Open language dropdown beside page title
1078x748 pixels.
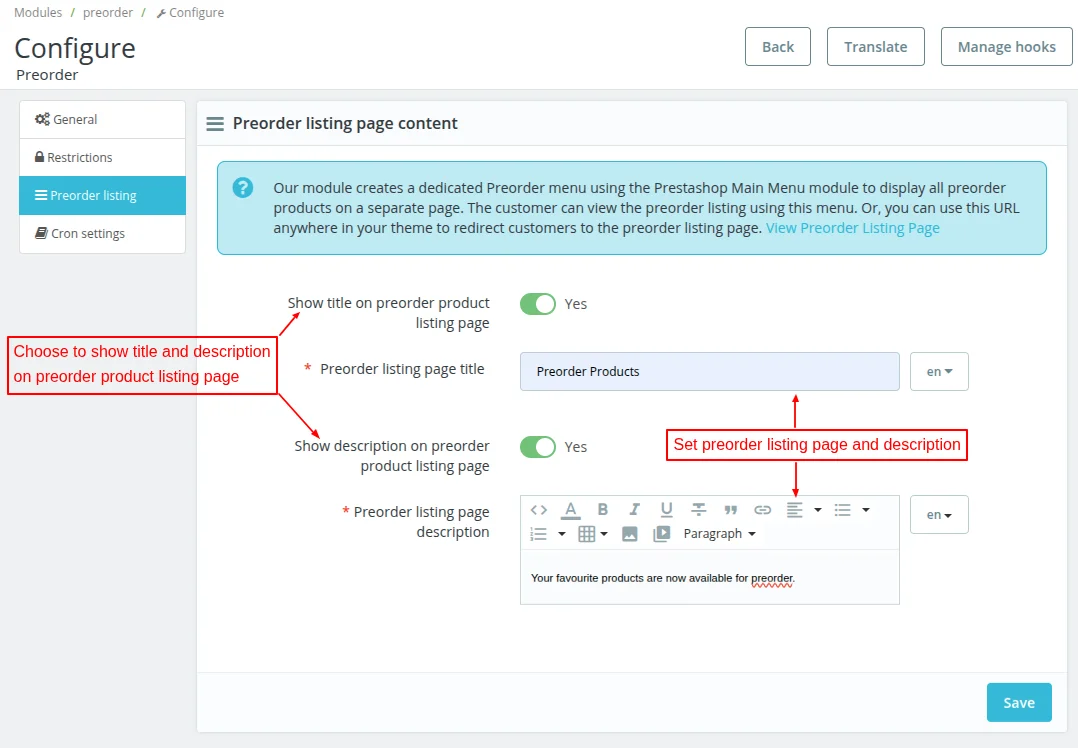939,371
